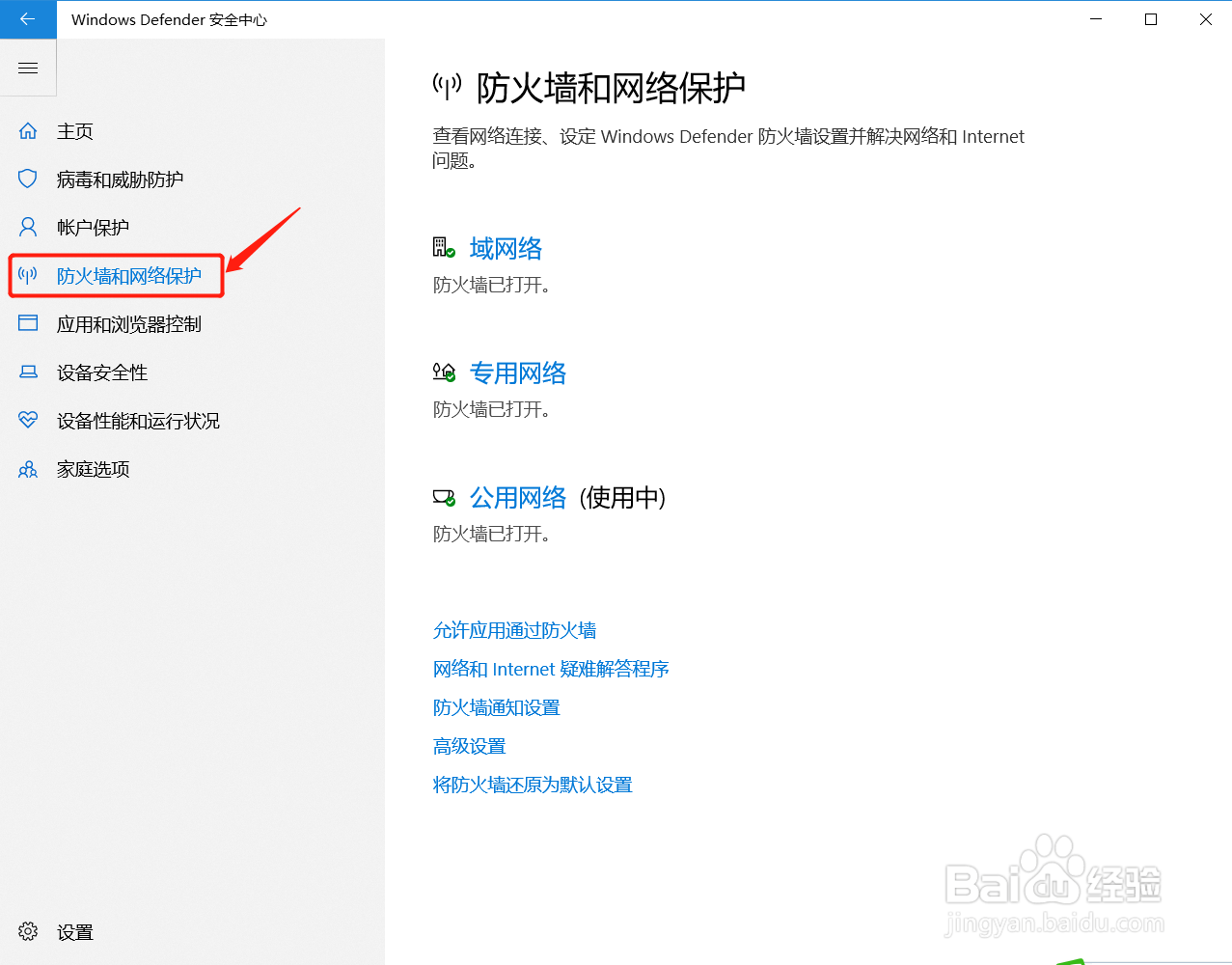Click the (使用中) label beside 公用网络
The width and height of the screenshot is (1232, 965).
(623, 498)
